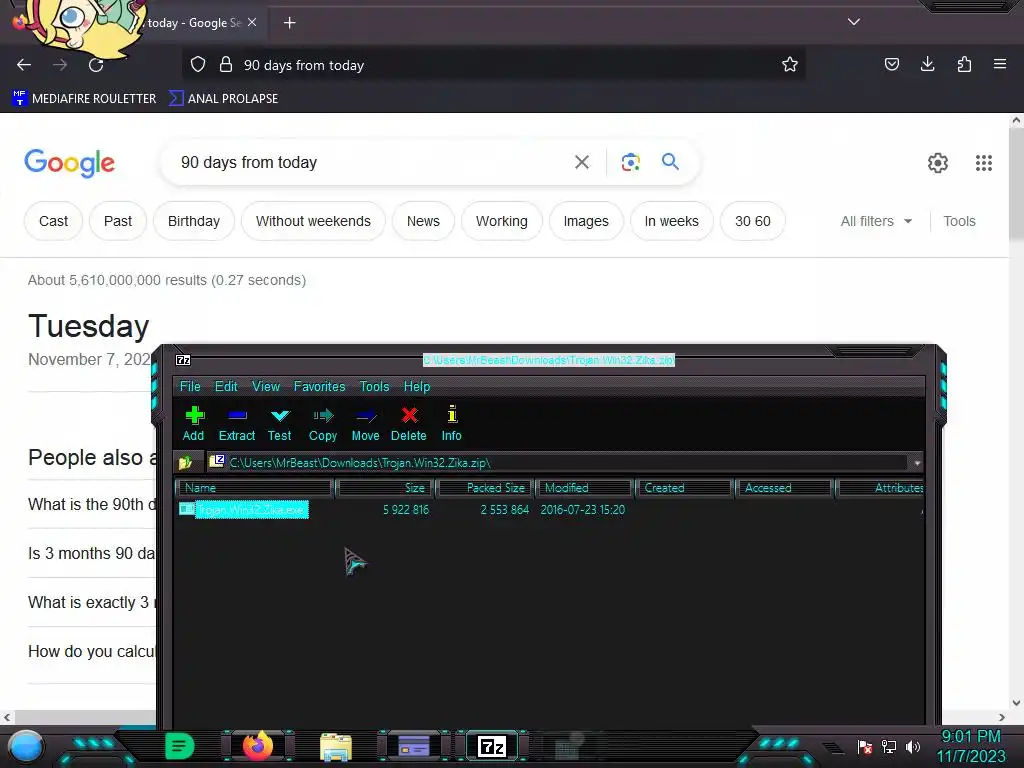
Task: Submit search with magnifier icon
Action: [x=670, y=161]
